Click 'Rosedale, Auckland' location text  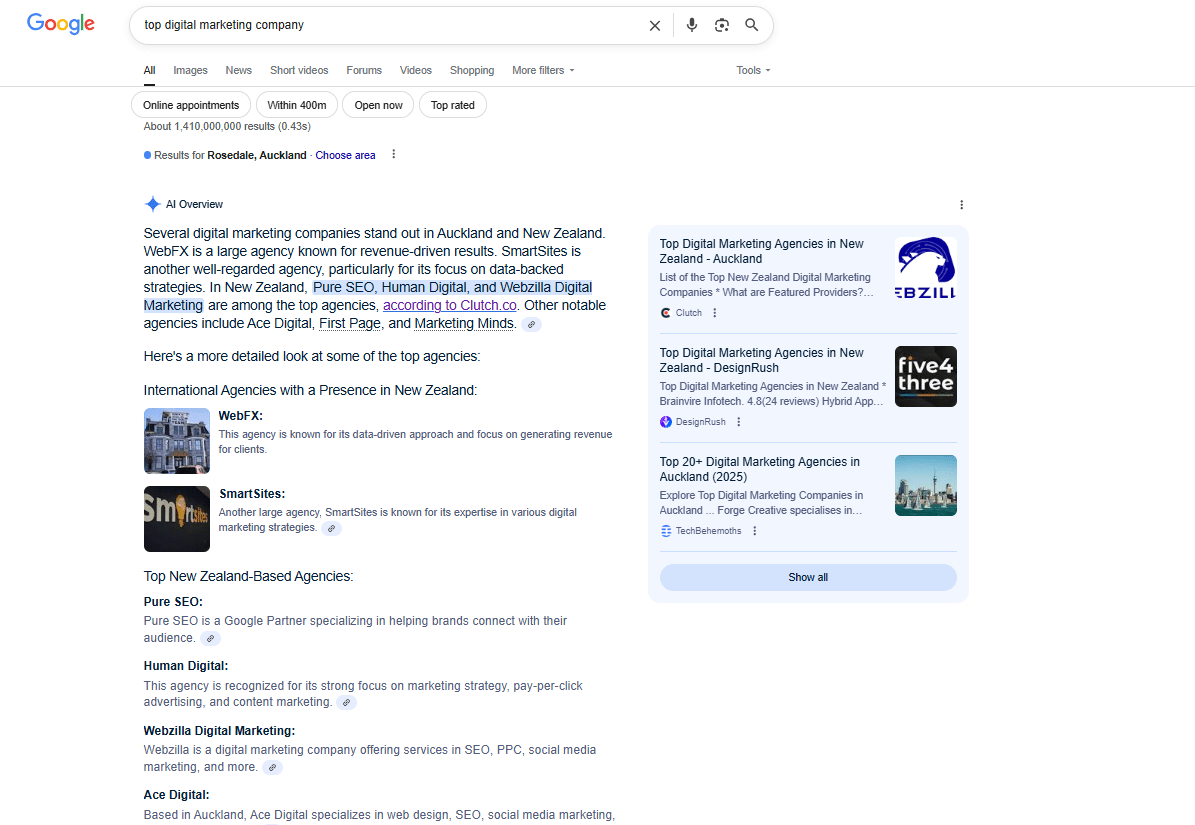(x=257, y=155)
